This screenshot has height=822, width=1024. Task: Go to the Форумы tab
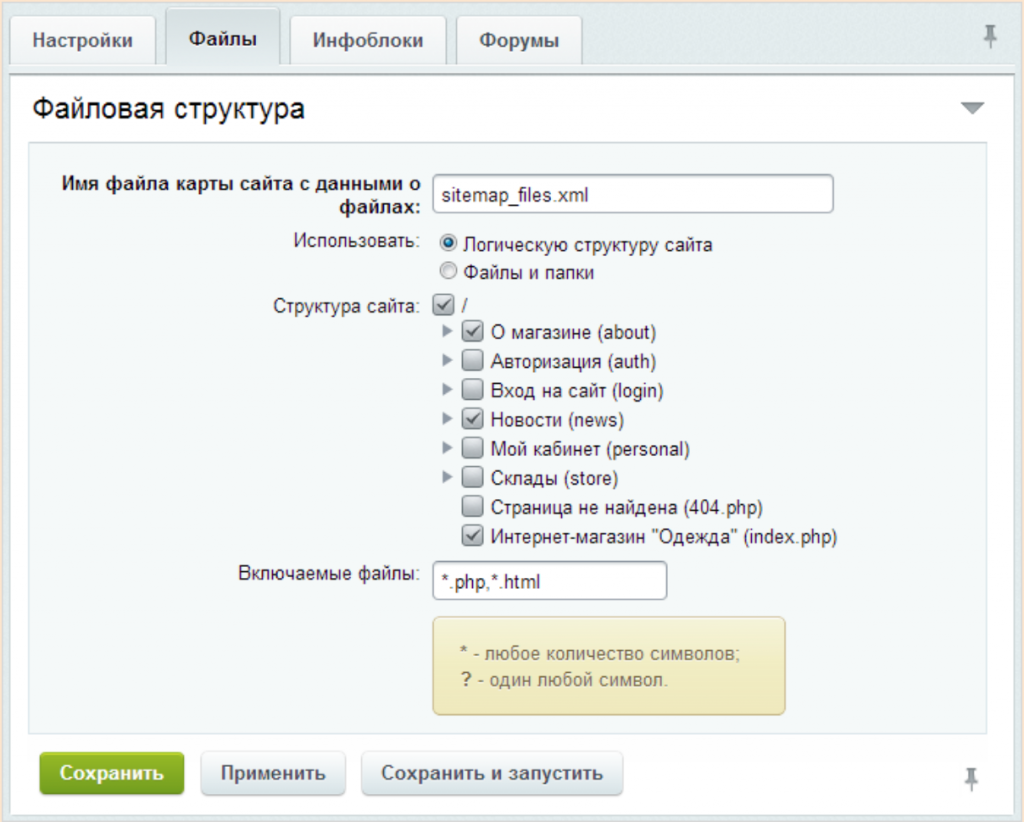coord(518,41)
